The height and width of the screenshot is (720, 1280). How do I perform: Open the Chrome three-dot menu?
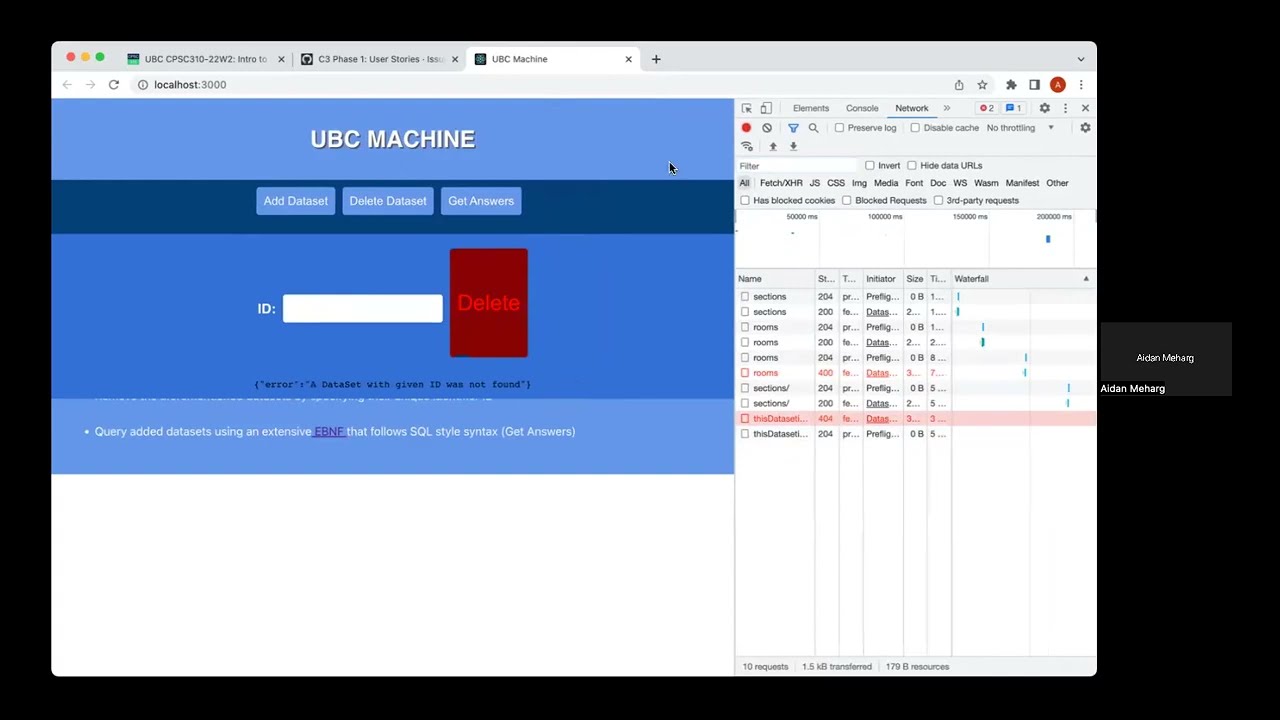(x=1082, y=85)
